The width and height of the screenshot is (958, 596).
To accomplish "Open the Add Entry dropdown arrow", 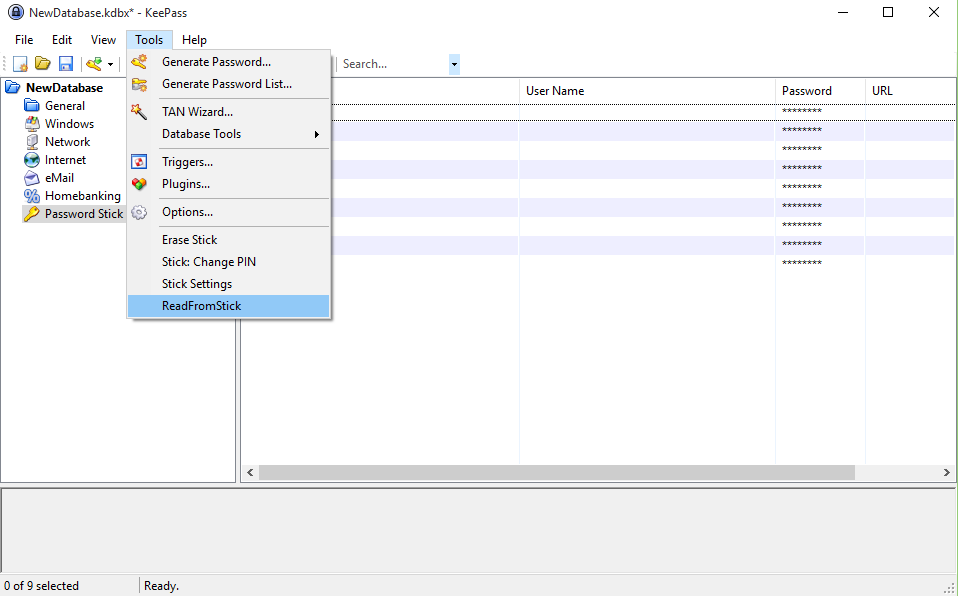I will pyautogui.click(x=111, y=64).
